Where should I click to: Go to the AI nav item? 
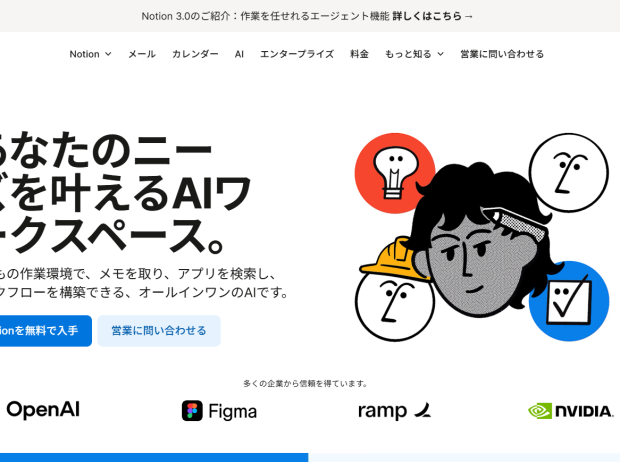tap(239, 54)
